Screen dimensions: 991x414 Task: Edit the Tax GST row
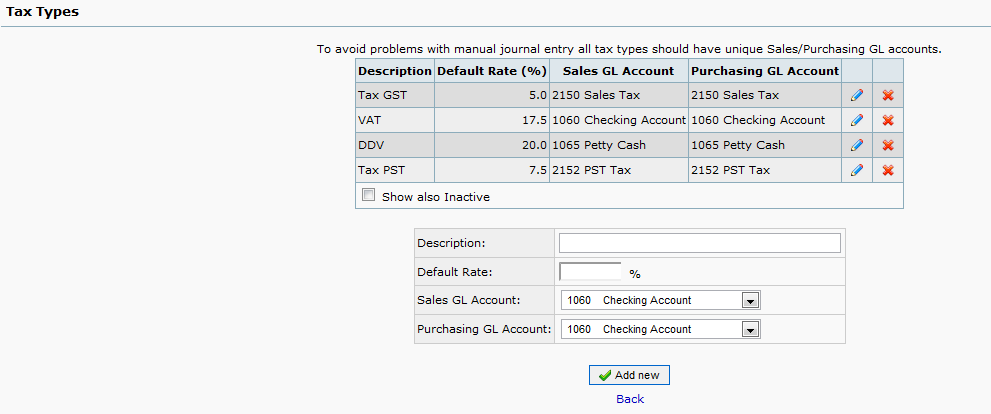856,95
